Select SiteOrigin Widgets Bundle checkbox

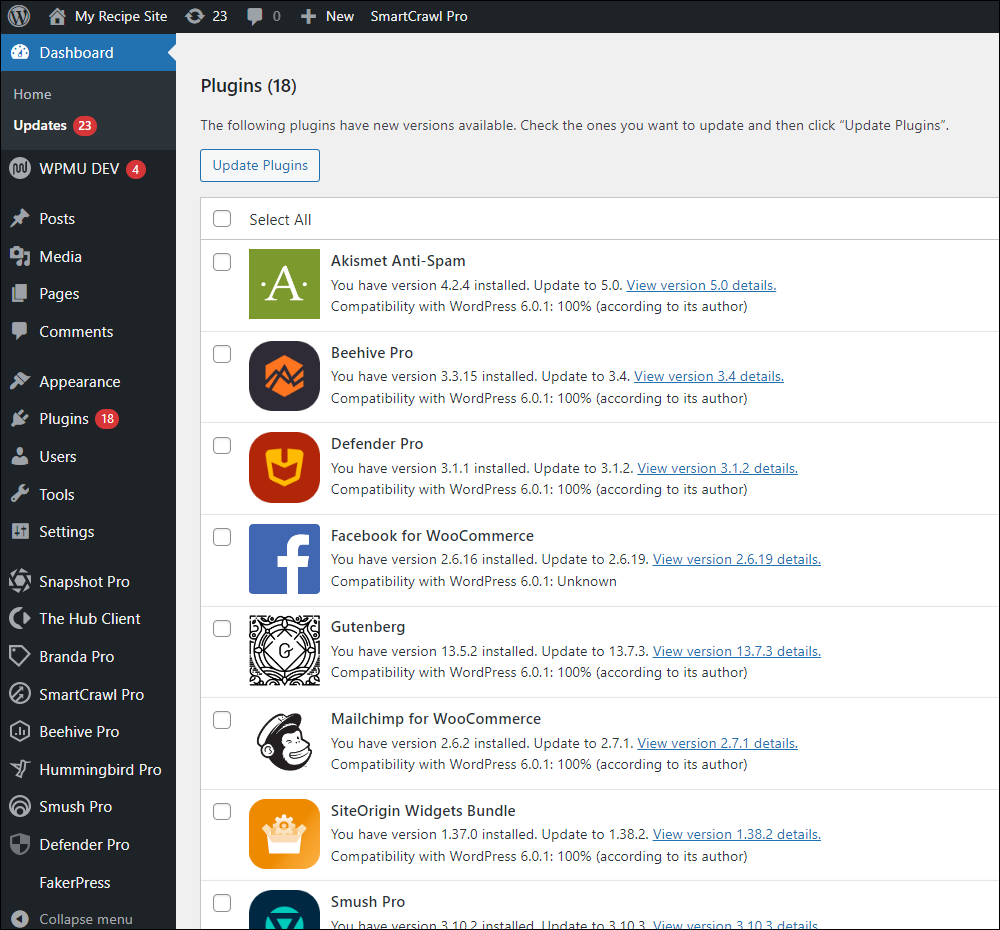222,811
